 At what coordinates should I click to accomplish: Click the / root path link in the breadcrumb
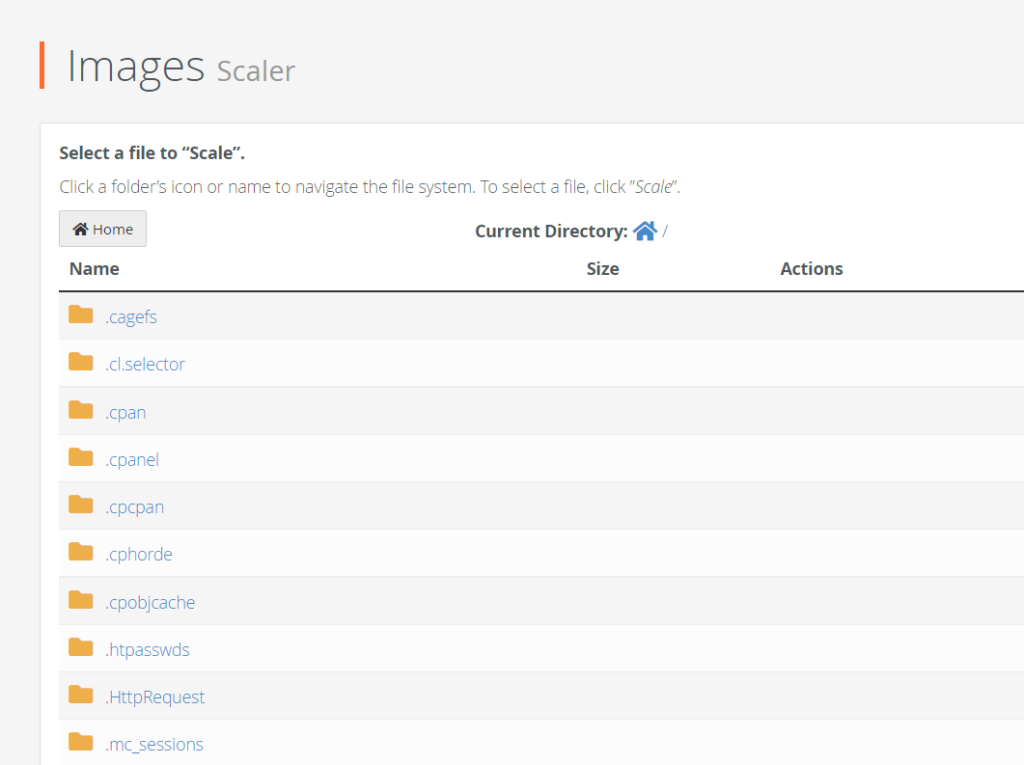click(668, 231)
